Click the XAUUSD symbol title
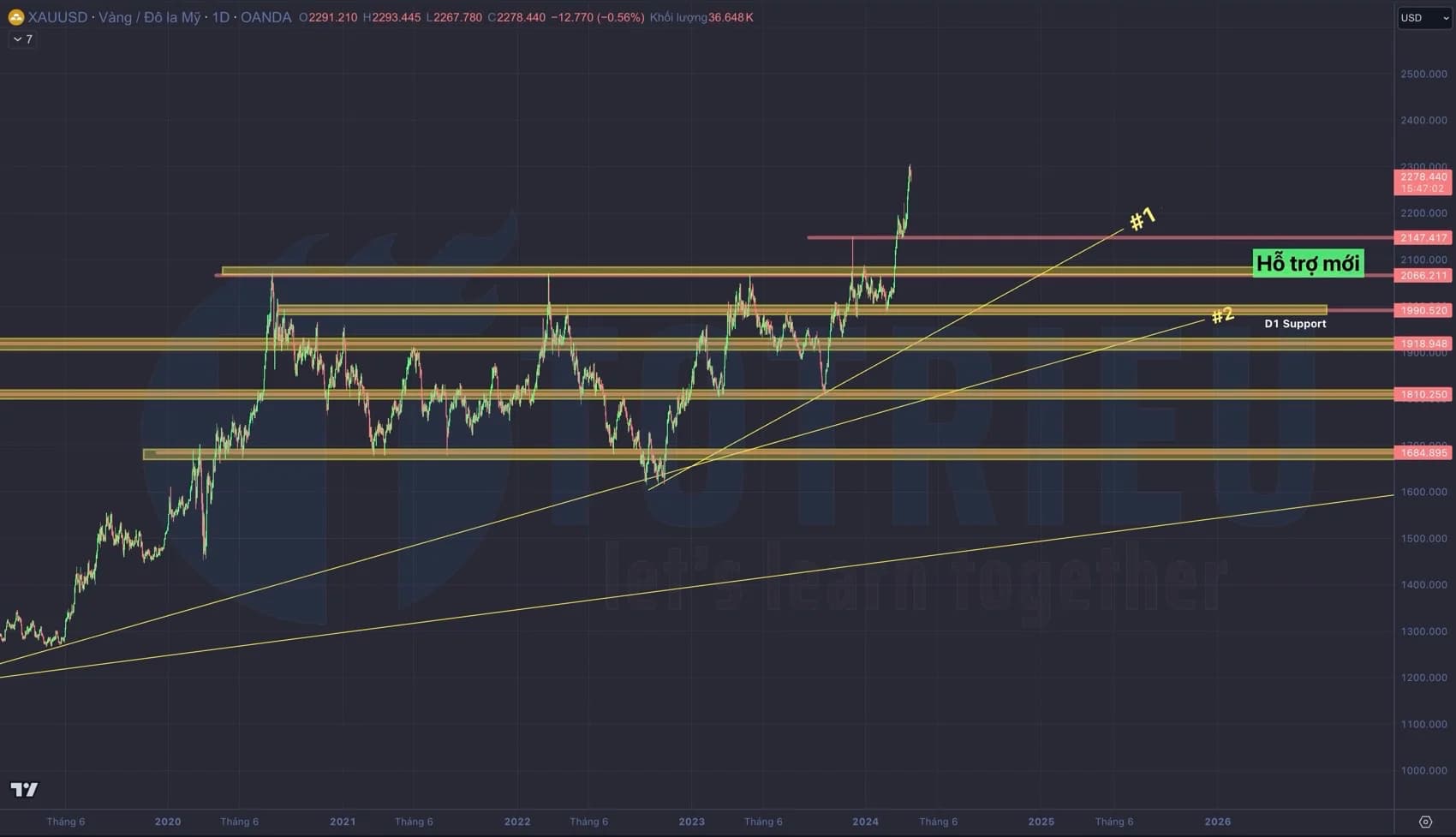1456x837 pixels. pyautogui.click(x=58, y=17)
